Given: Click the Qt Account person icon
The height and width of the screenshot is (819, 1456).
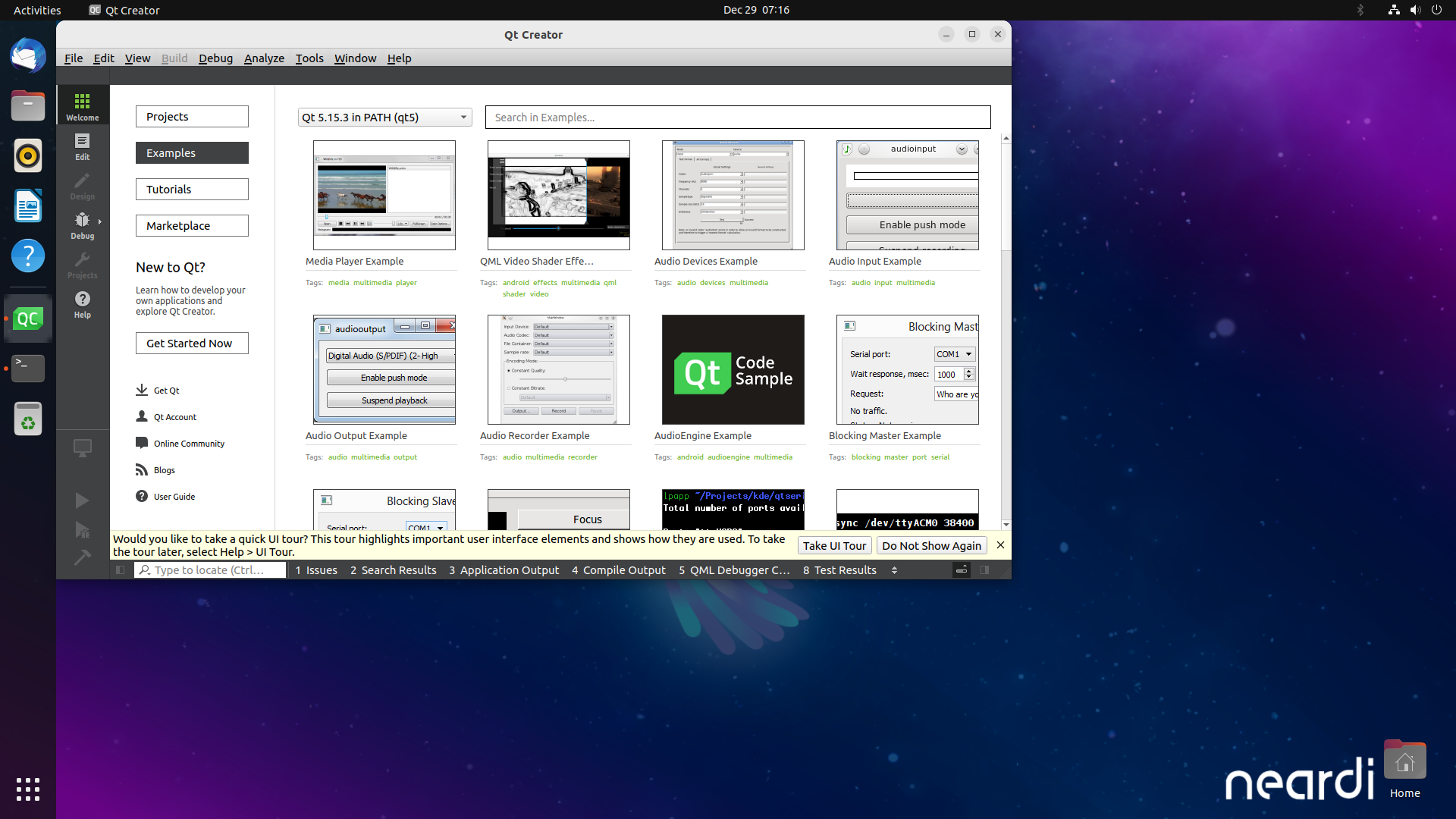Looking at the screenshot, I should 142,416.
